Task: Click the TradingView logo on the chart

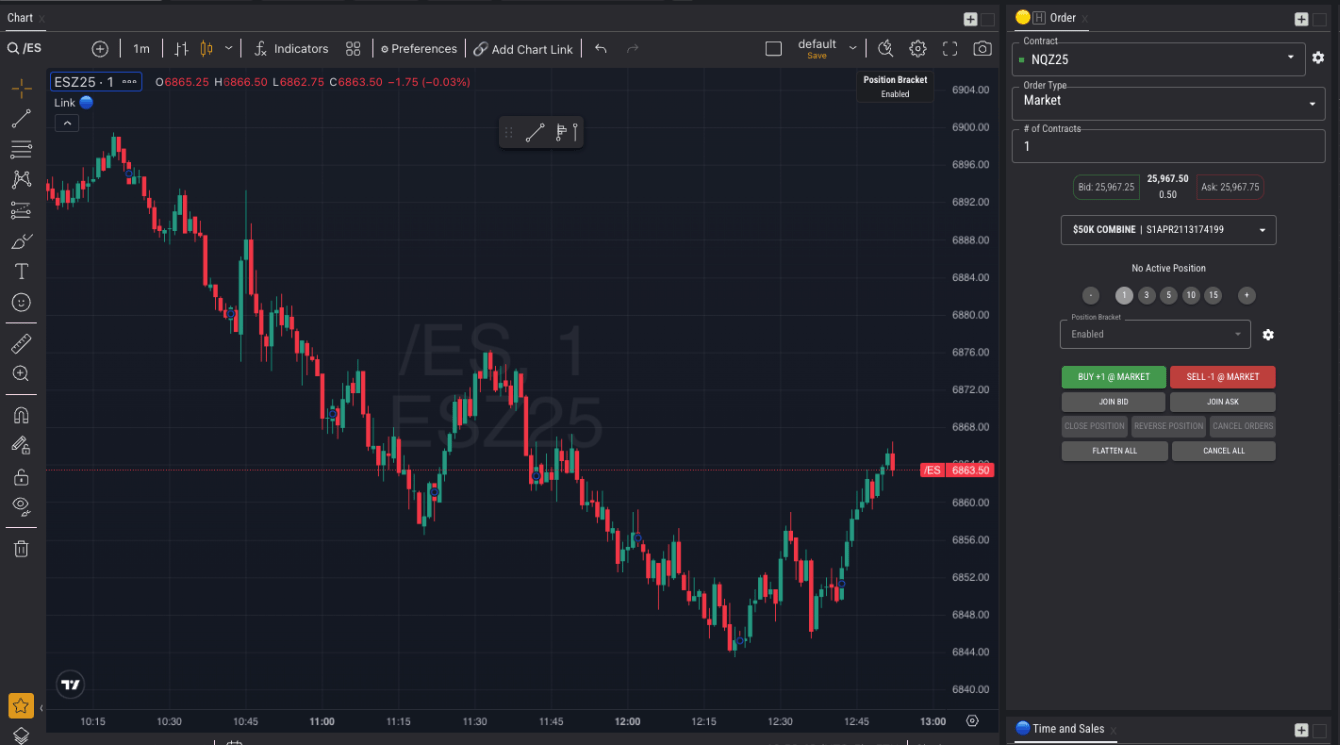Action: click(71, 685)
